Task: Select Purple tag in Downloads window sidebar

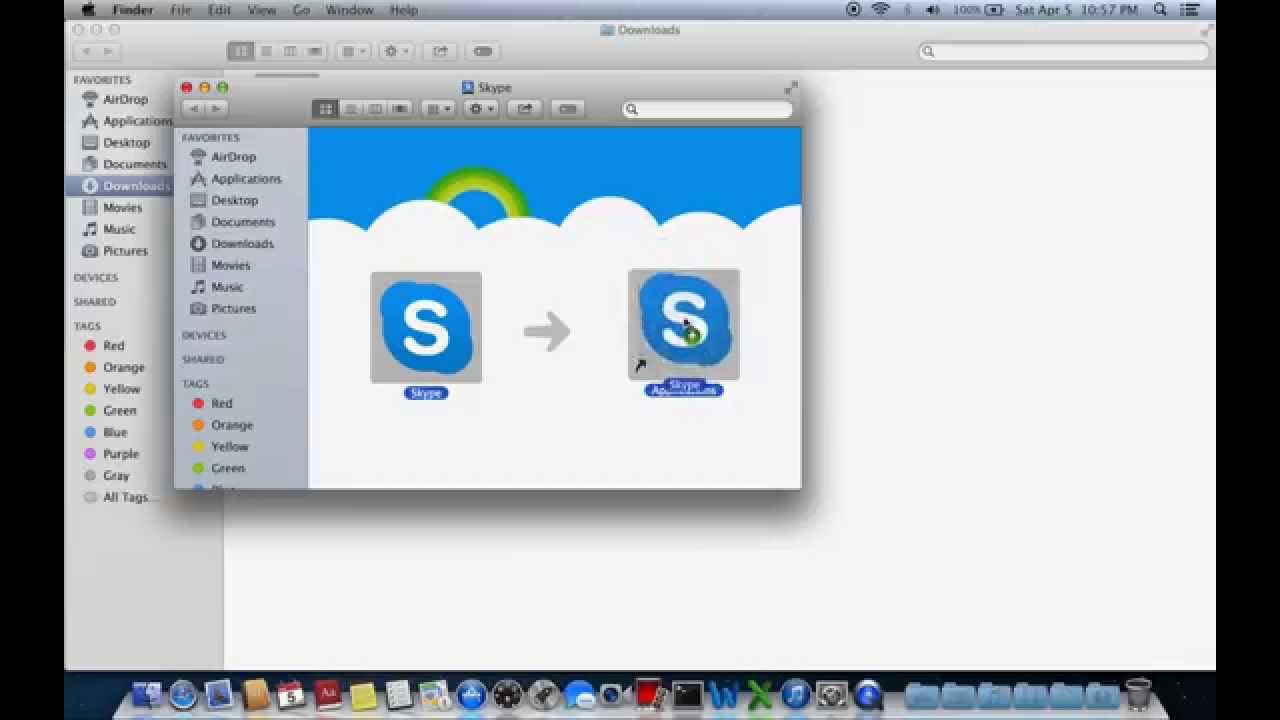Action: [111, 454]
